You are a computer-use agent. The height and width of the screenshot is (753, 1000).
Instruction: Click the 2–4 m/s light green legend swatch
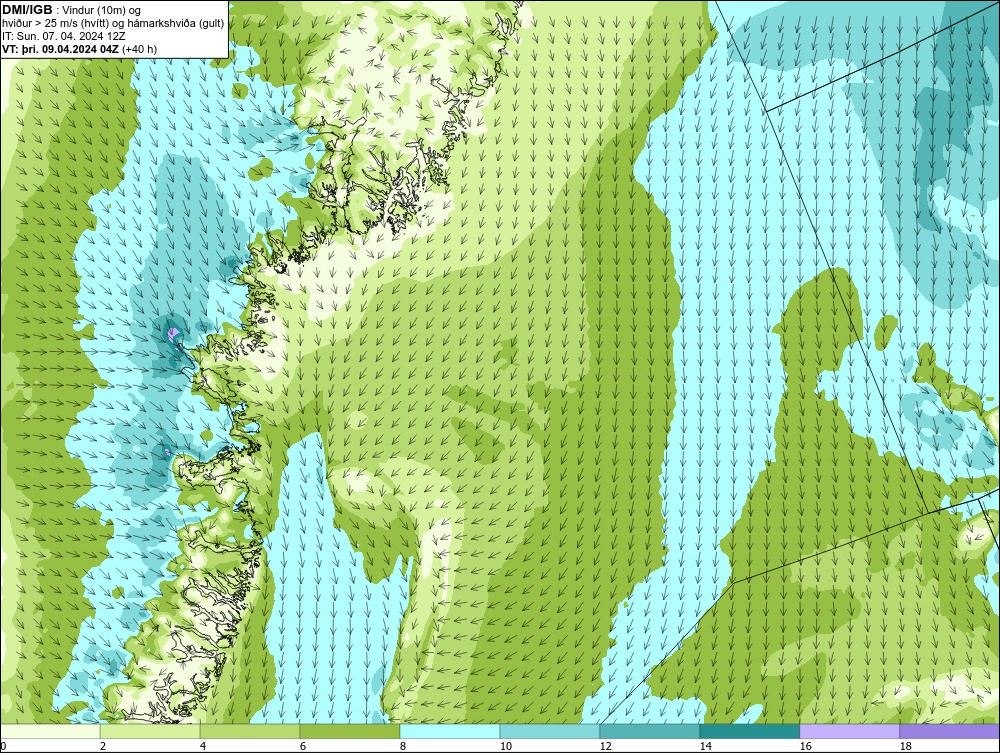[x=150, y=731]
